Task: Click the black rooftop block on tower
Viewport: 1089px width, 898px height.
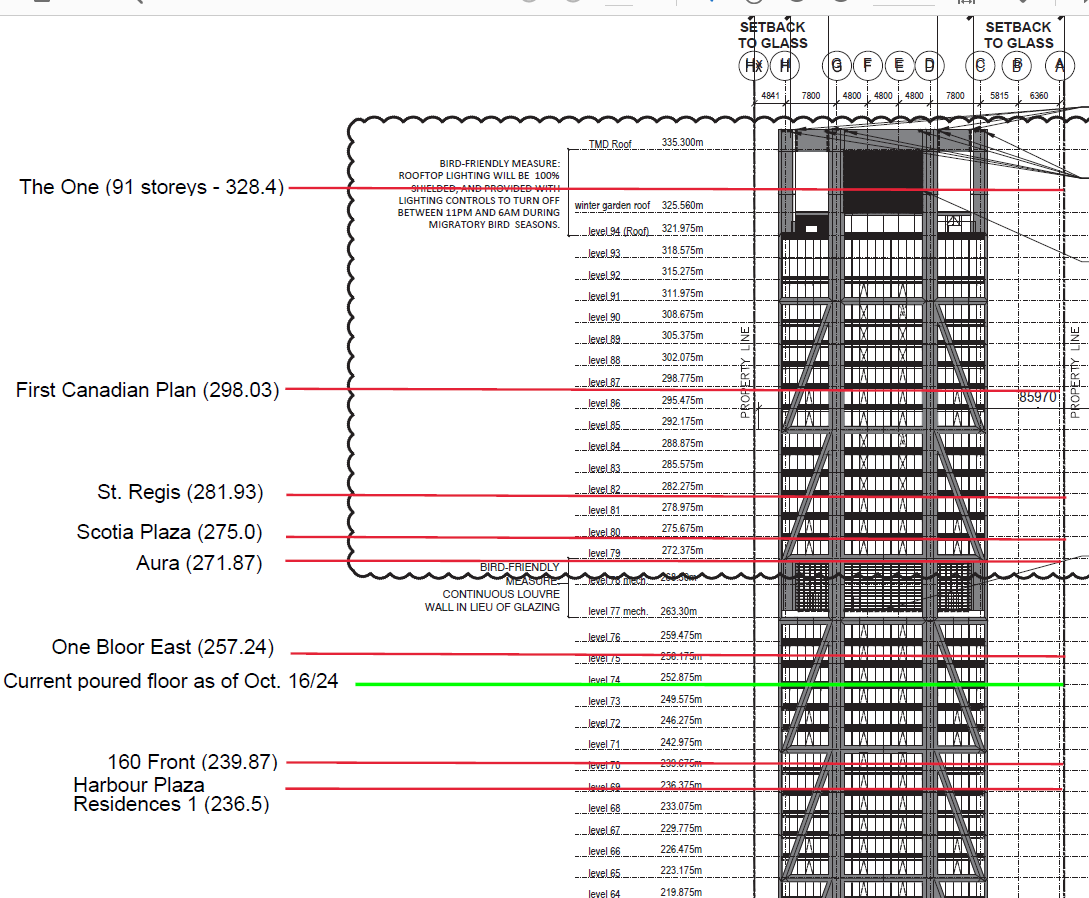Action: [882, 181]
